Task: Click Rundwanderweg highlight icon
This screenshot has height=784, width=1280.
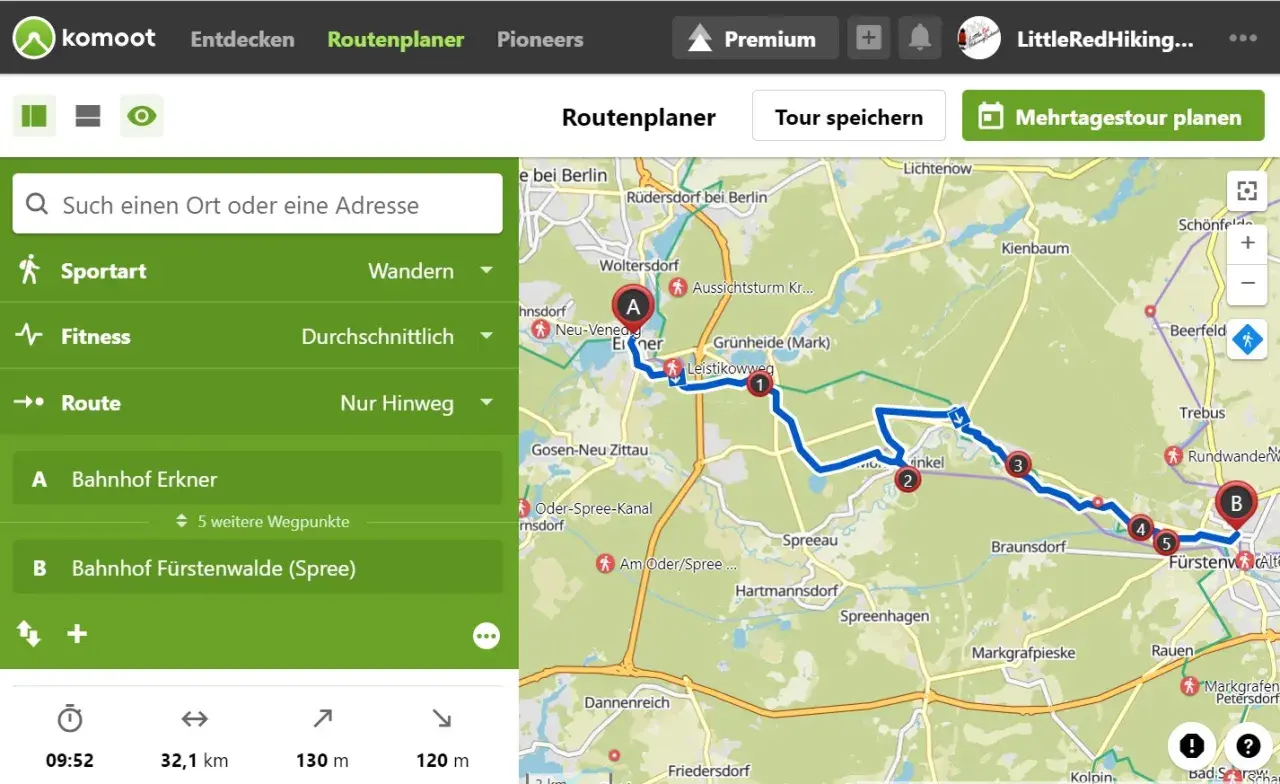Action: click(x=1174, y=456)
